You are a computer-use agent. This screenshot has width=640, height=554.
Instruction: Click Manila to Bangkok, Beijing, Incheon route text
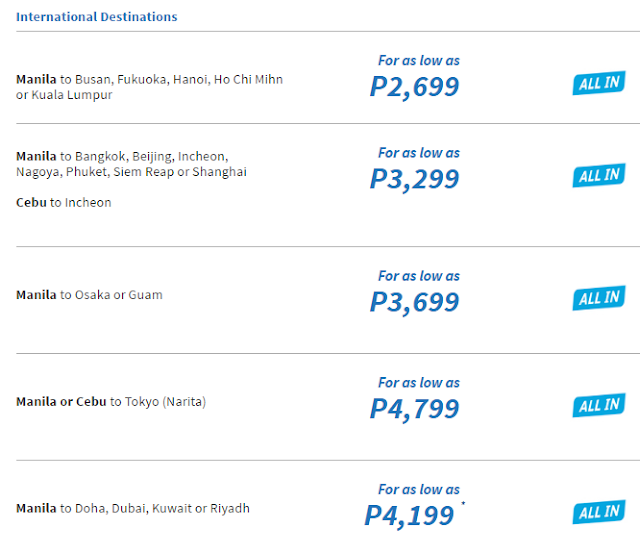131,164
